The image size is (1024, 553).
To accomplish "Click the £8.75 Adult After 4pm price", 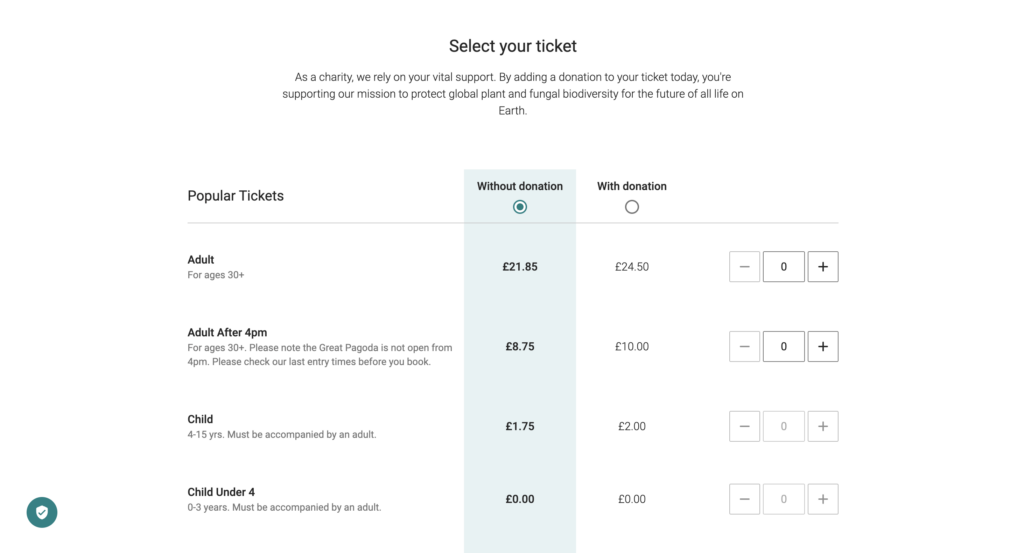I will pyautogui.click(x=520, y=347).
